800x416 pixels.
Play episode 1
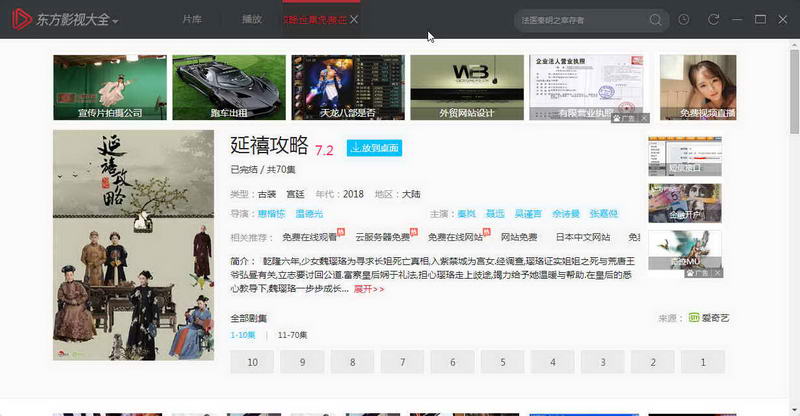click(x=703, y=362)
